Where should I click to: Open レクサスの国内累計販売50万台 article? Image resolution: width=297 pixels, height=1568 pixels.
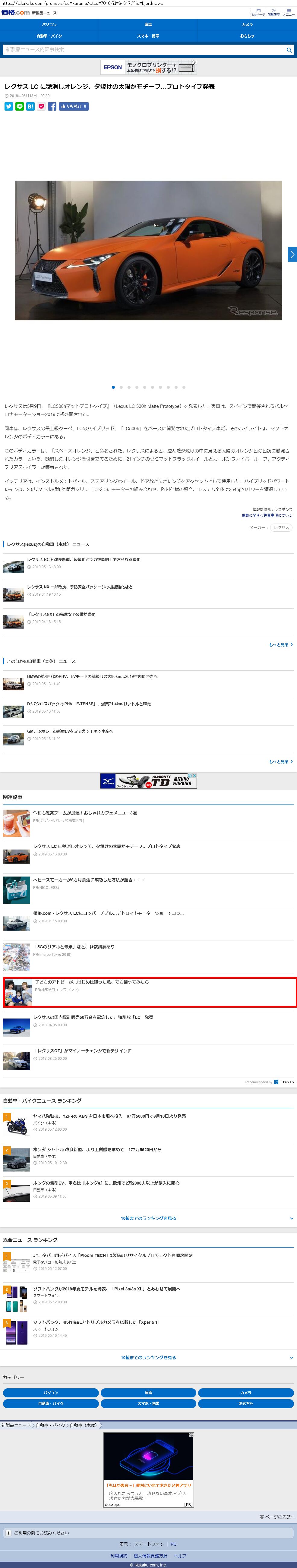click(x=93, y=1017)
